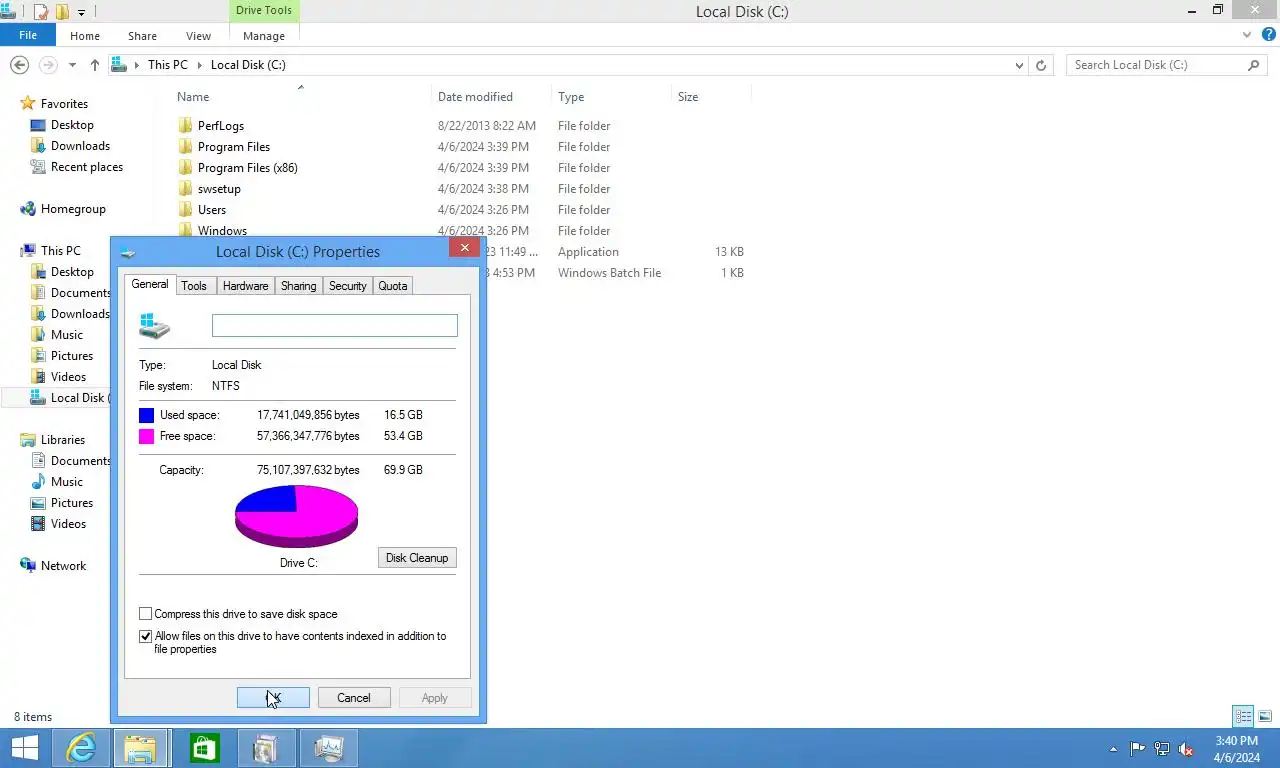This screenshot has height=768, width=1280.
Task: Switch to large icons view layout
Action: pos(1265,716)
